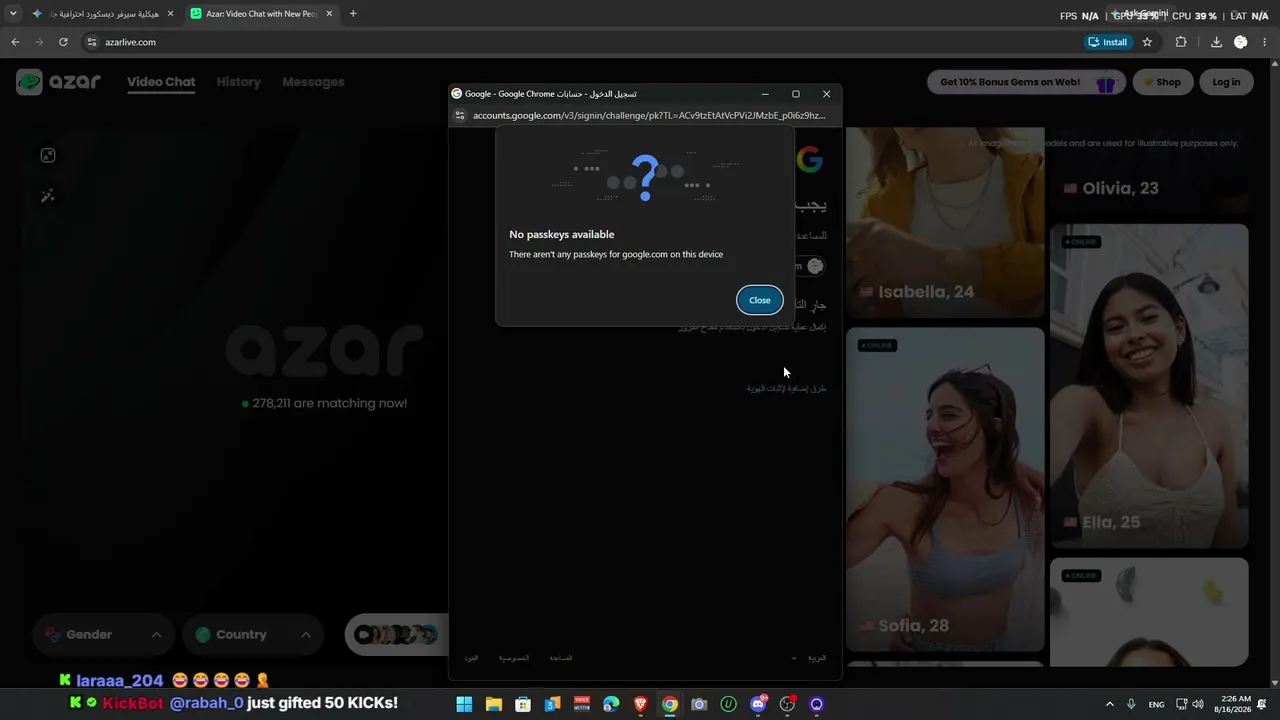Open Brave browser from the taskbar
Viewport: 1280px width, 720px height.
640,704
